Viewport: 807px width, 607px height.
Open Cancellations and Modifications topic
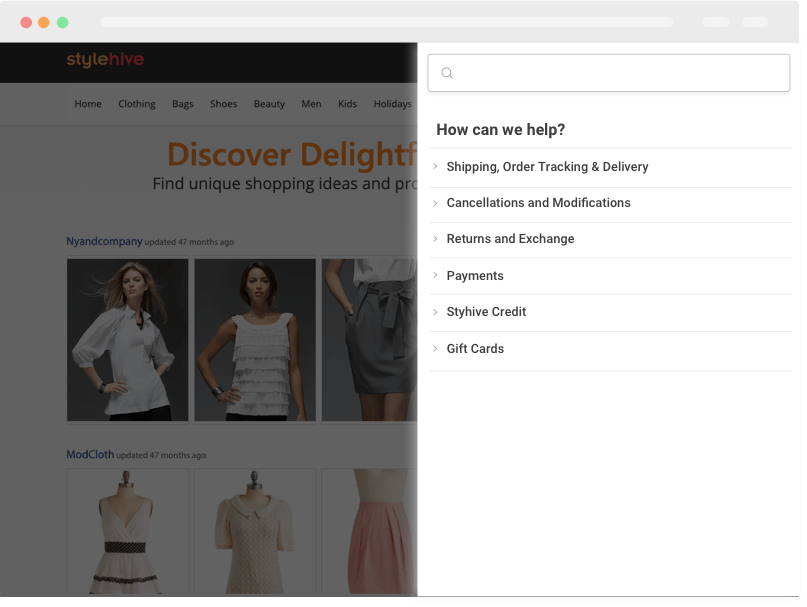click(538, 203)
